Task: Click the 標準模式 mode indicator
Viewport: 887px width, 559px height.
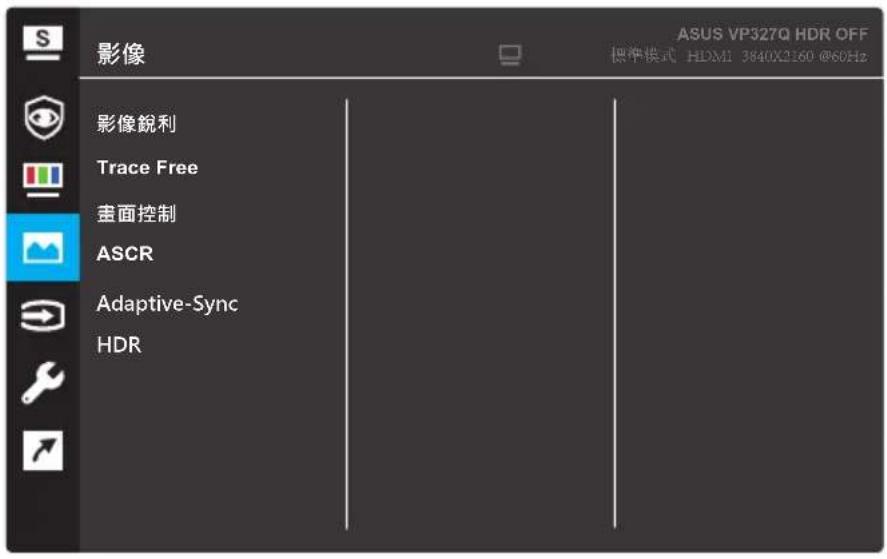Action: (643, 55)
